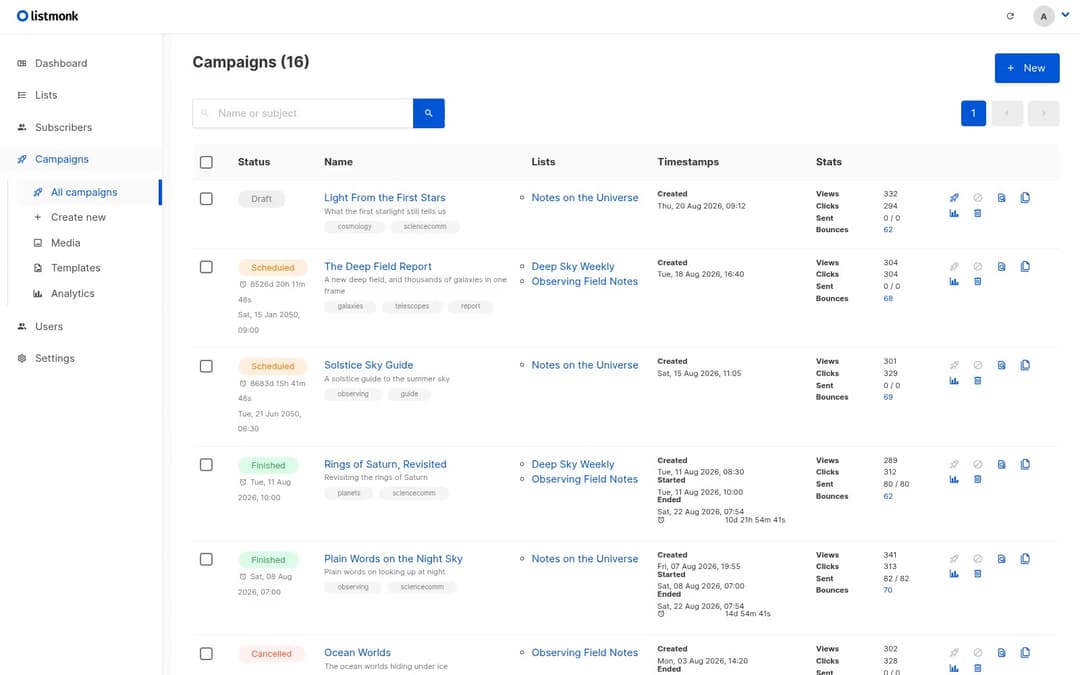Clone the Plain Words on the Night Sky campaign
Viewport: 1080px width, 675px height.
(x=1025, y=559)
